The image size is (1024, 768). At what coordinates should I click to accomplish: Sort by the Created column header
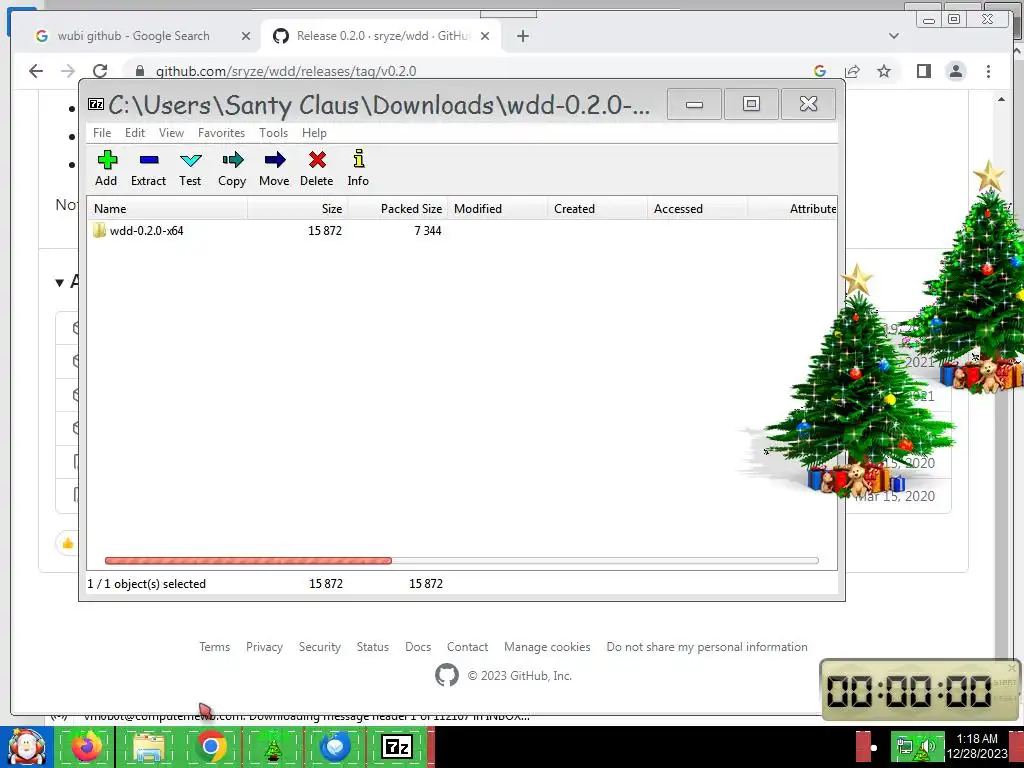click(x=597, y=209)
